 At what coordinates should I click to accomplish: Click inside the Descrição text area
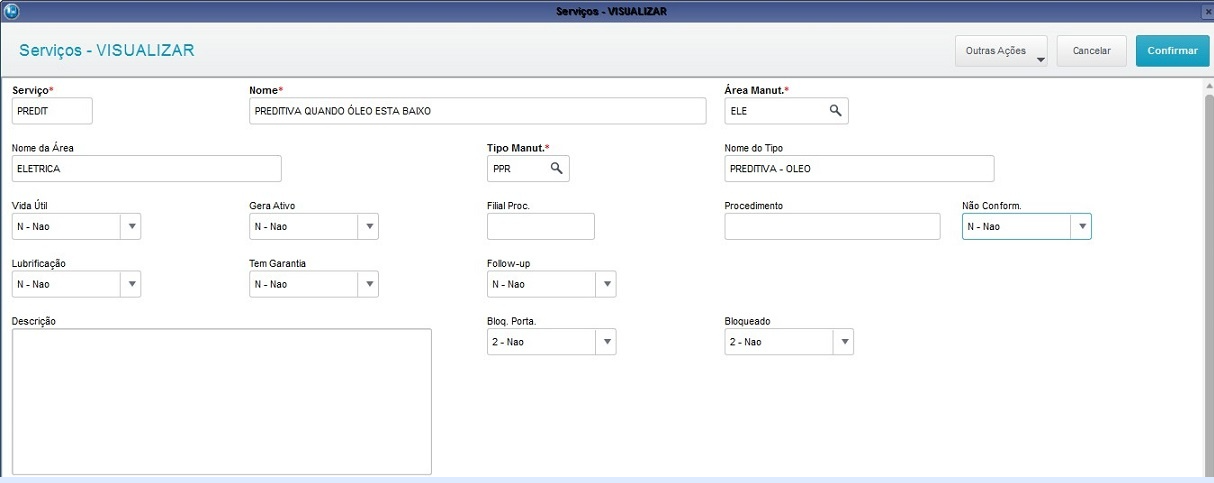(222, 401)
